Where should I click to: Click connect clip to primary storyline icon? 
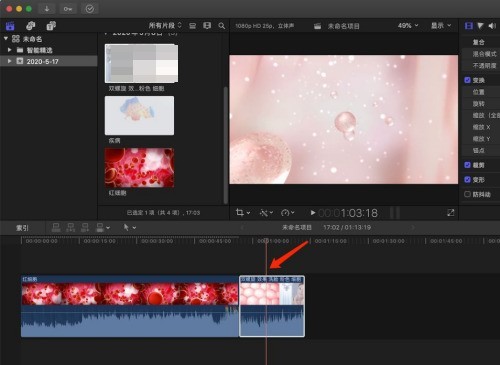(x=56, y=228)
